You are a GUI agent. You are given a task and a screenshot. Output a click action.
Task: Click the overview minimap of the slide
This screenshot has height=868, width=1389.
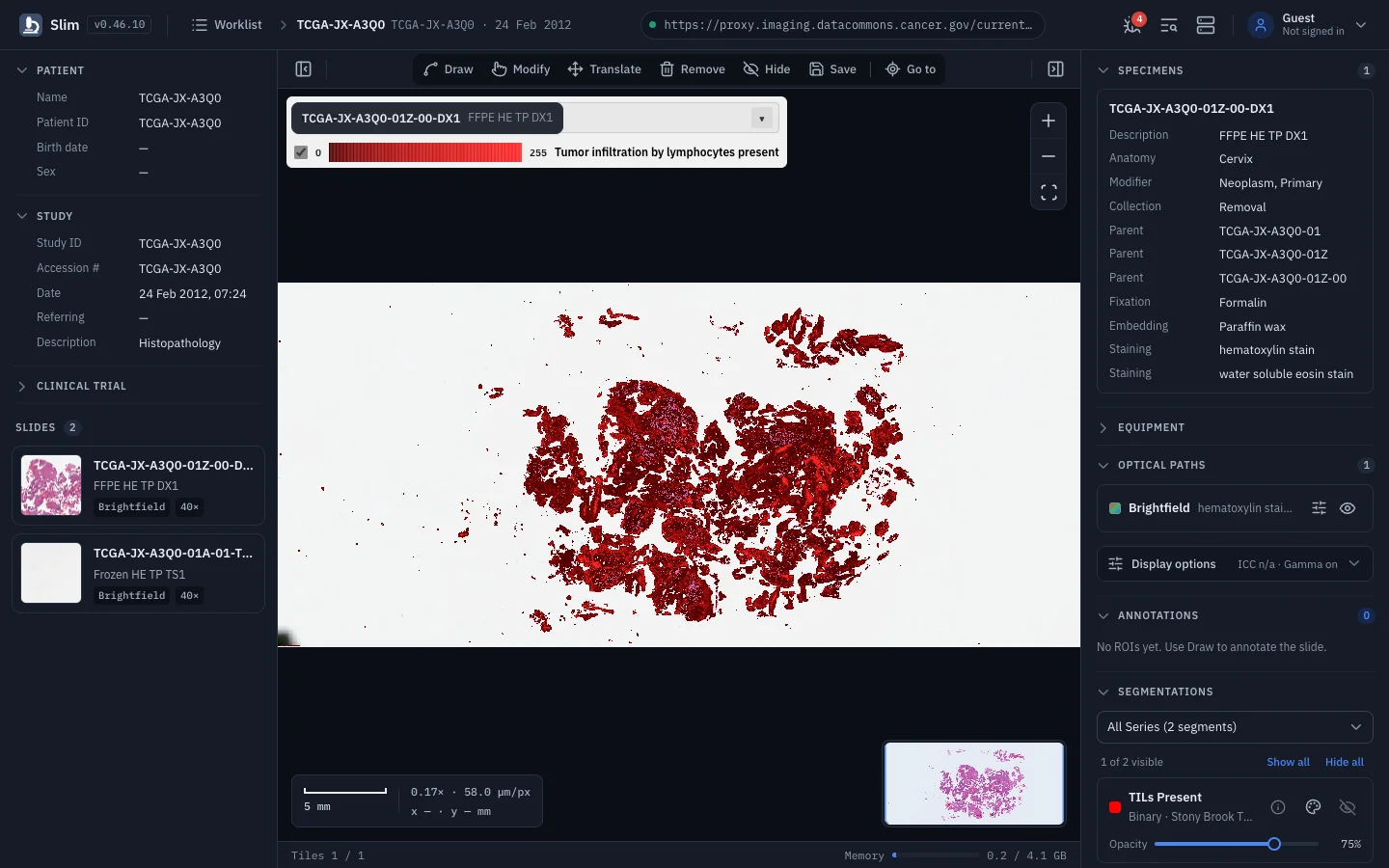[x=974, y=783]
